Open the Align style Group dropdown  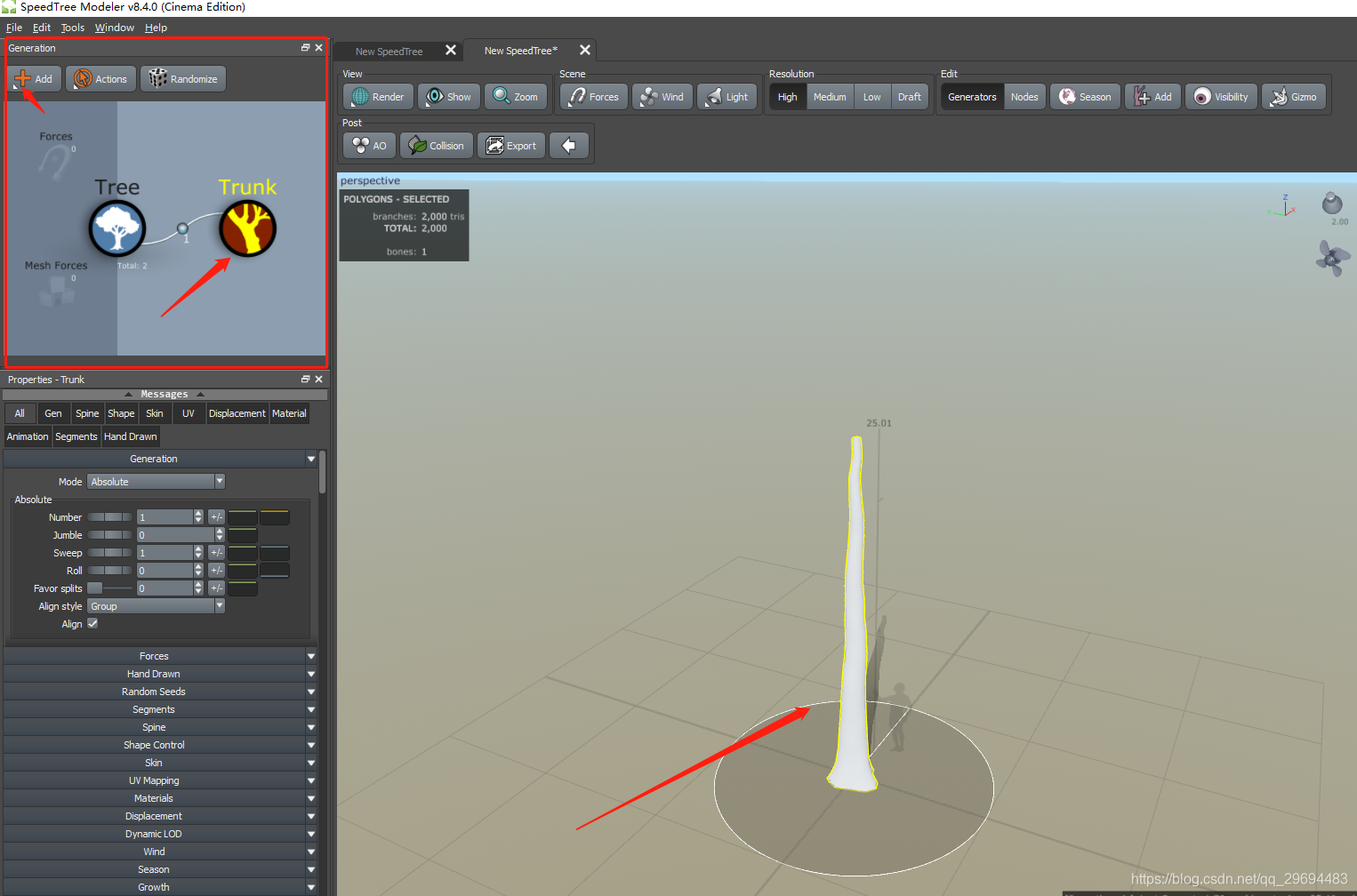point(157,606)
